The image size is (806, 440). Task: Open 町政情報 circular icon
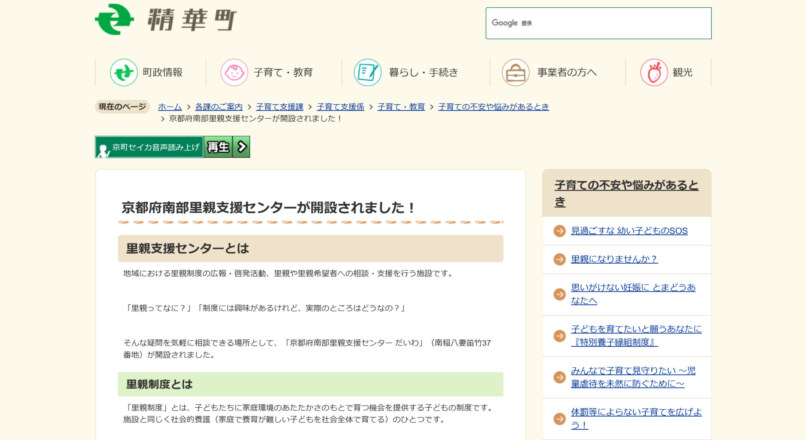[x=123, y=72]
